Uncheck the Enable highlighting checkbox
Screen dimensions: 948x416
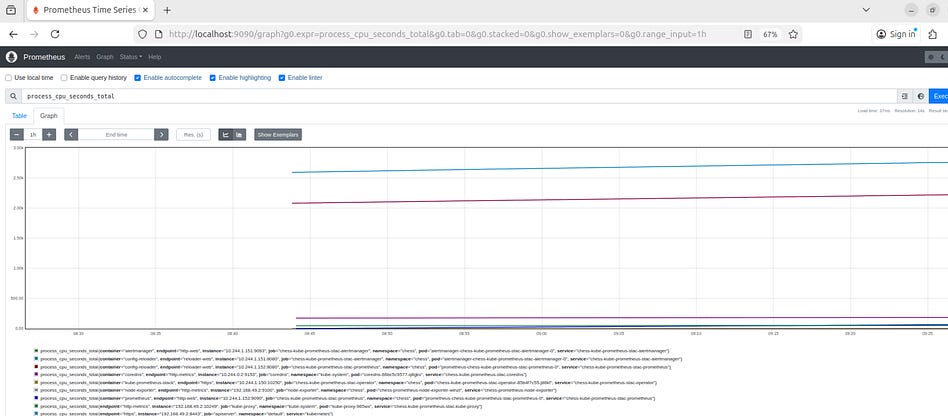pyautogui.click(x=213, y=78)
